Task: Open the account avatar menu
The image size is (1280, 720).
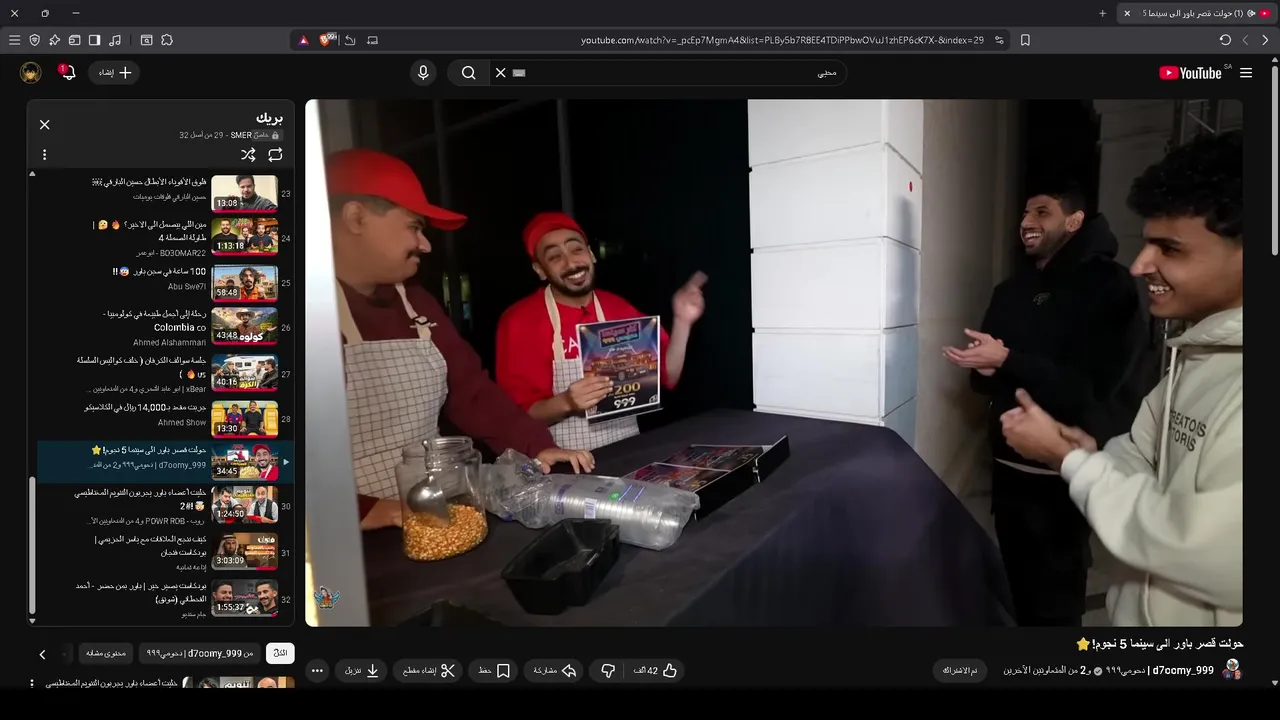Action: tap(31, 73)
